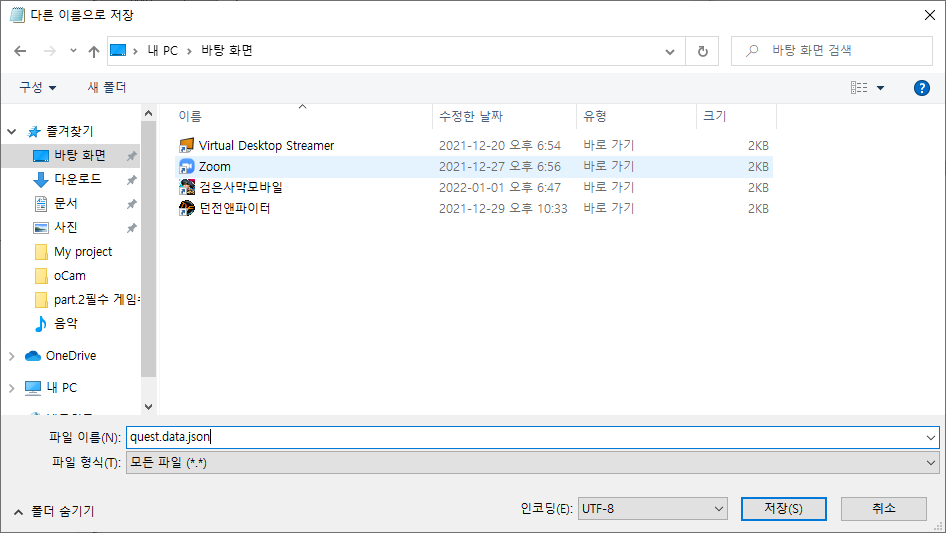The height and width of the screenshot is (533, 946).
Task: Open 'My project' folder in sidebar
Action: (x=83, y=252)
